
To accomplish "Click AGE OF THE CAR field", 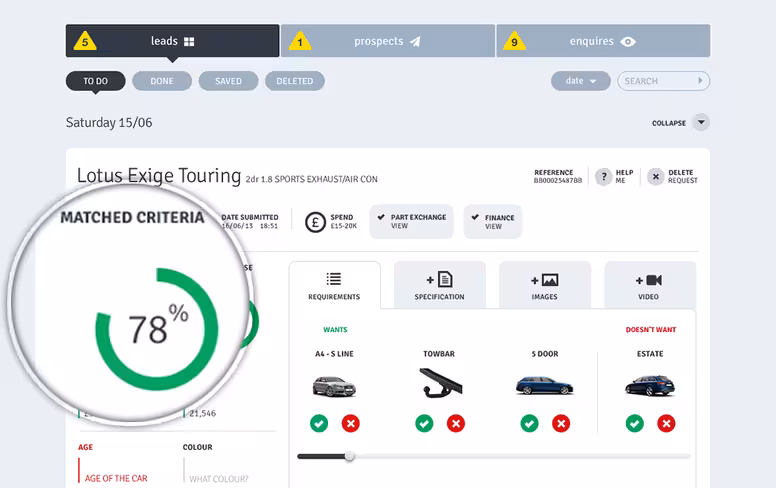I will pos(116,479).
